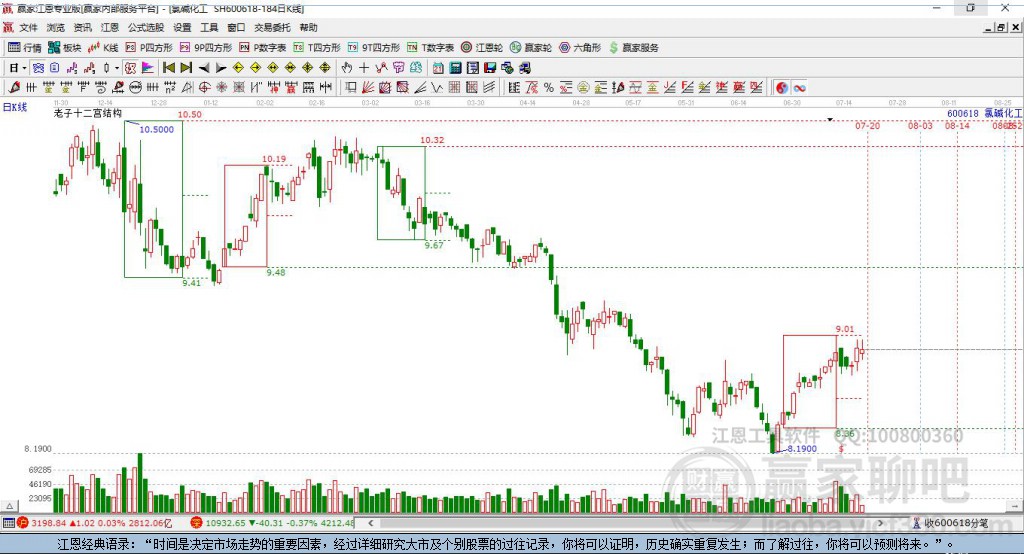Open 赢家服务 with the dollar sign
The width and height of the screenshot is (1024, 554).
(x=633, y=48)
